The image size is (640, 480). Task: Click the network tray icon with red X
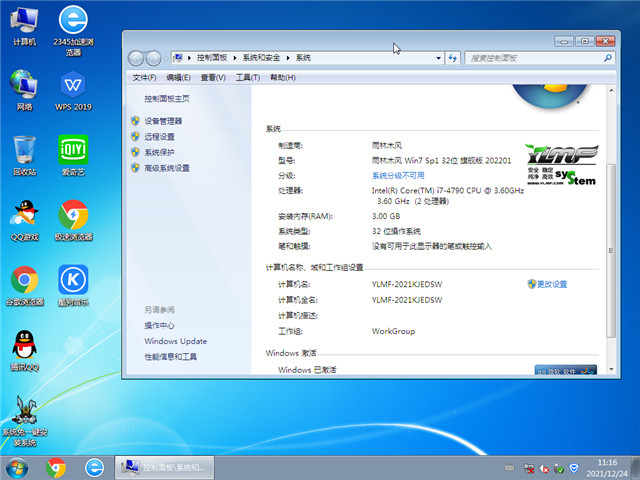pos(529,468)
